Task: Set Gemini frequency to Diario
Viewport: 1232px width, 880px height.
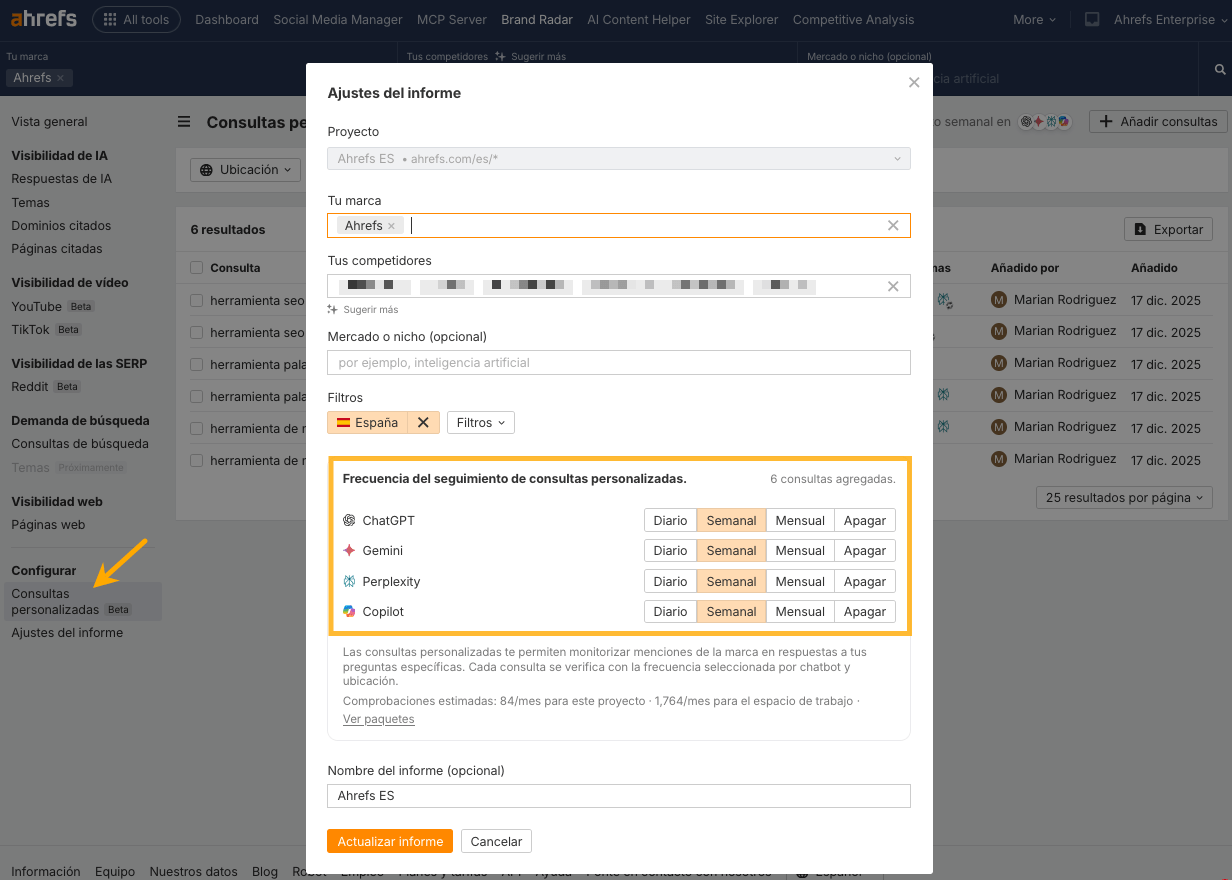Action: point(670,551)
